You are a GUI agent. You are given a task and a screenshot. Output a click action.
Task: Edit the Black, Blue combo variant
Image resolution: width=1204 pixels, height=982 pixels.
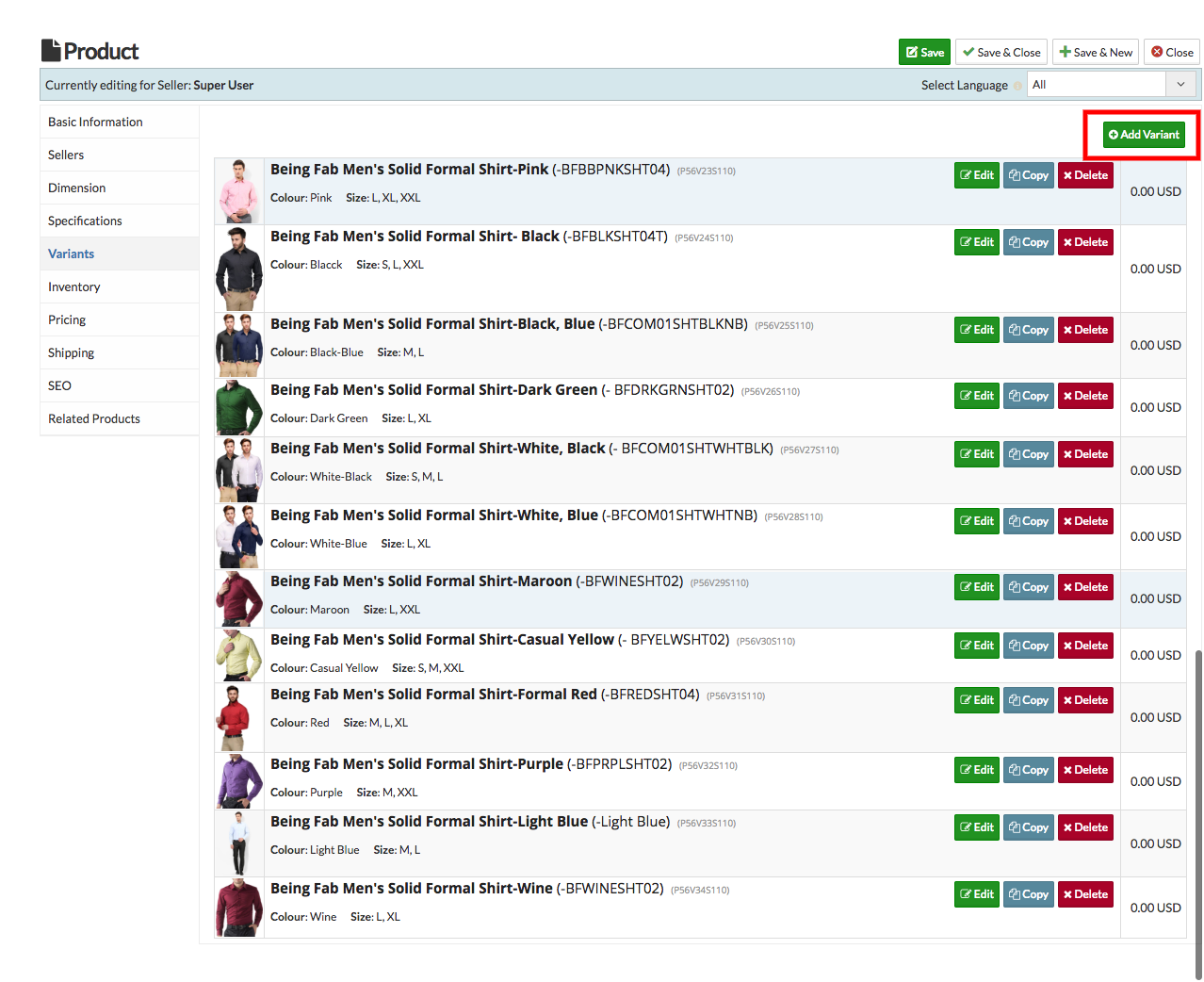point(977,330)
